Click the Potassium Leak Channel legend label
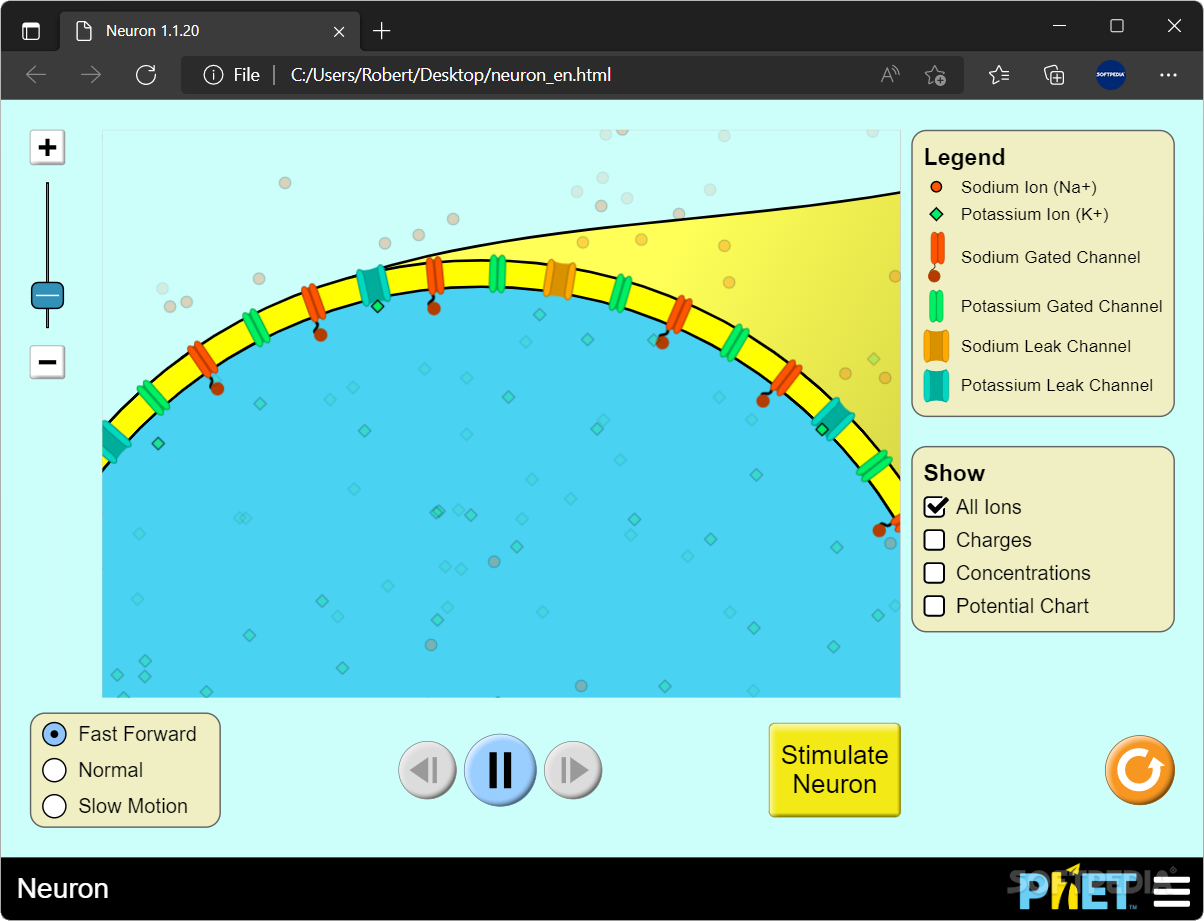The image size is (1204, 921). coord(1057,385)
